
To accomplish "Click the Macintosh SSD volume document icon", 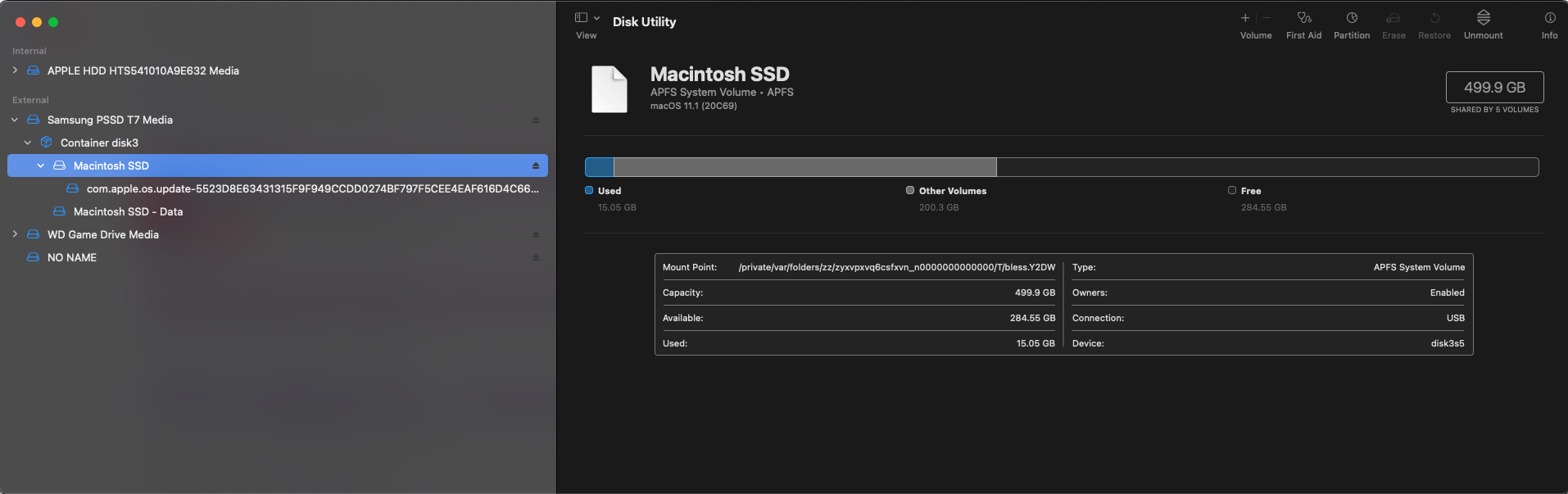I will point(610,88).
